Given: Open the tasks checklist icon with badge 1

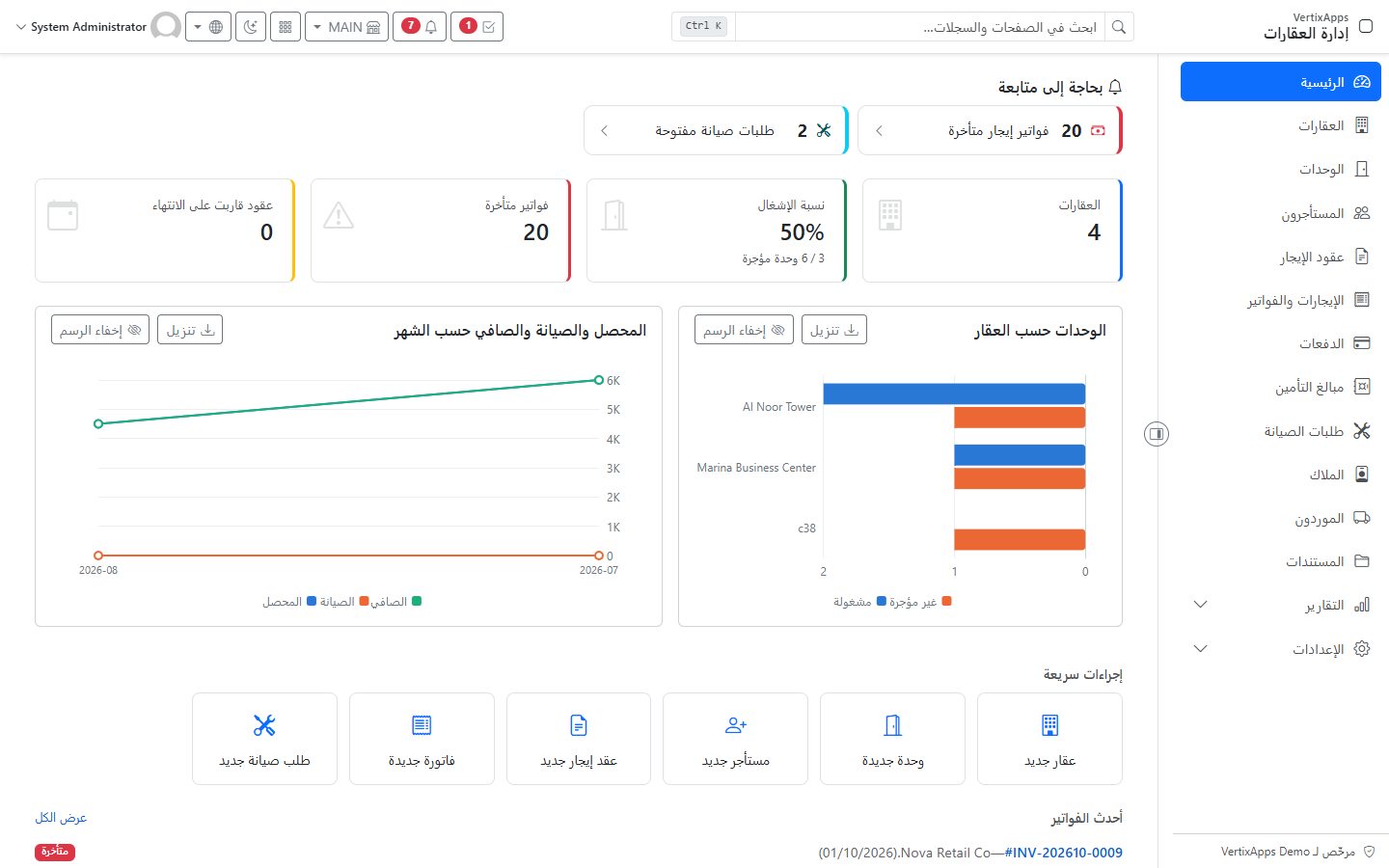Looking at the screenshot, I should pyautogui.click(x=477, y=27).
